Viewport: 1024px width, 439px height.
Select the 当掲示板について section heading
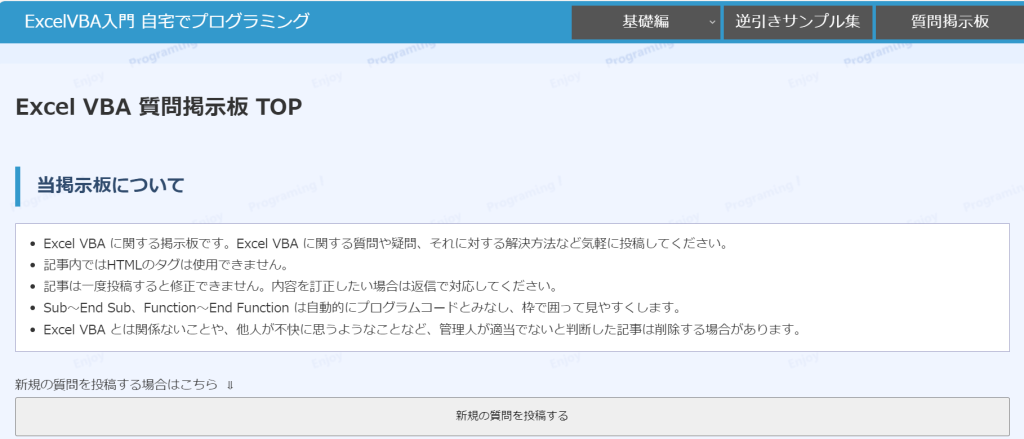click(110, 186)
